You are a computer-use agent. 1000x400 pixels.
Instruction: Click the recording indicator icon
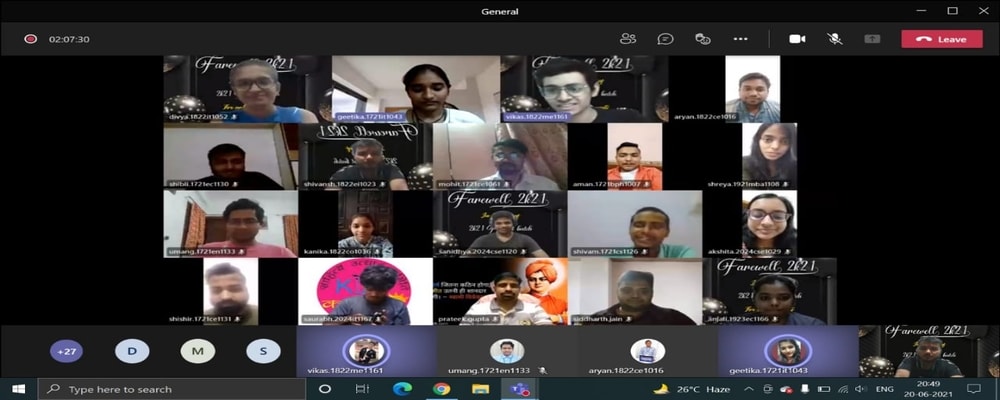pos(31,39)
